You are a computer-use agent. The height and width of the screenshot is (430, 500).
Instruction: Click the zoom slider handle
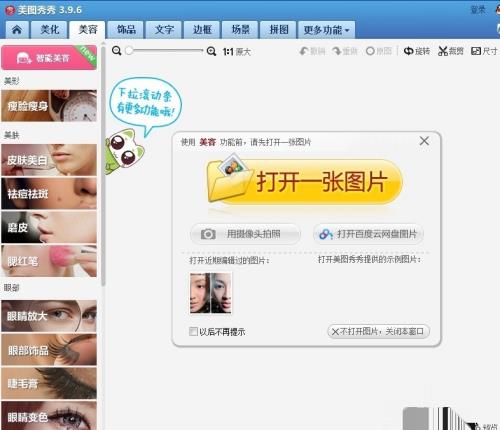[129, 51]
